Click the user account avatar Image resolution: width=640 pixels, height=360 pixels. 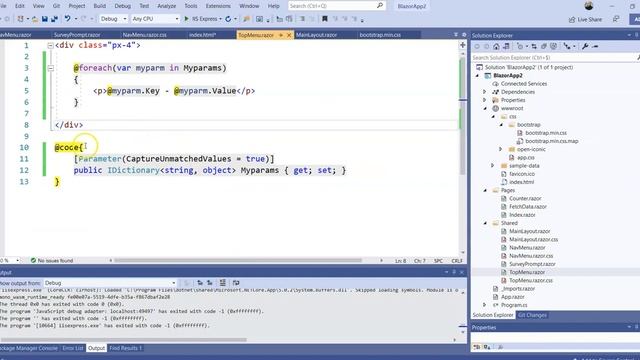[x=589, y=6]
